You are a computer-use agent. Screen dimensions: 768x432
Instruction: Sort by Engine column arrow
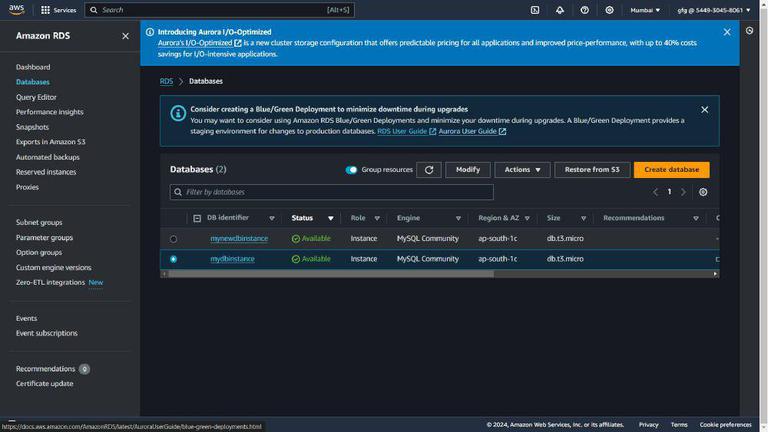point(458,218)
